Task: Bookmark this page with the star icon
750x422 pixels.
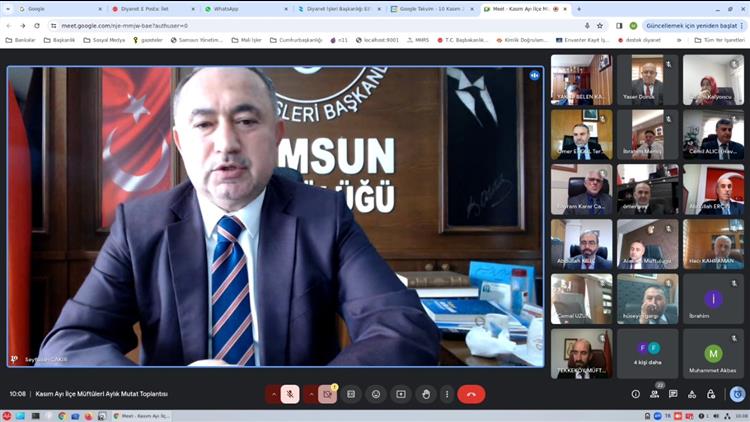Action: [x=600, y=25]
